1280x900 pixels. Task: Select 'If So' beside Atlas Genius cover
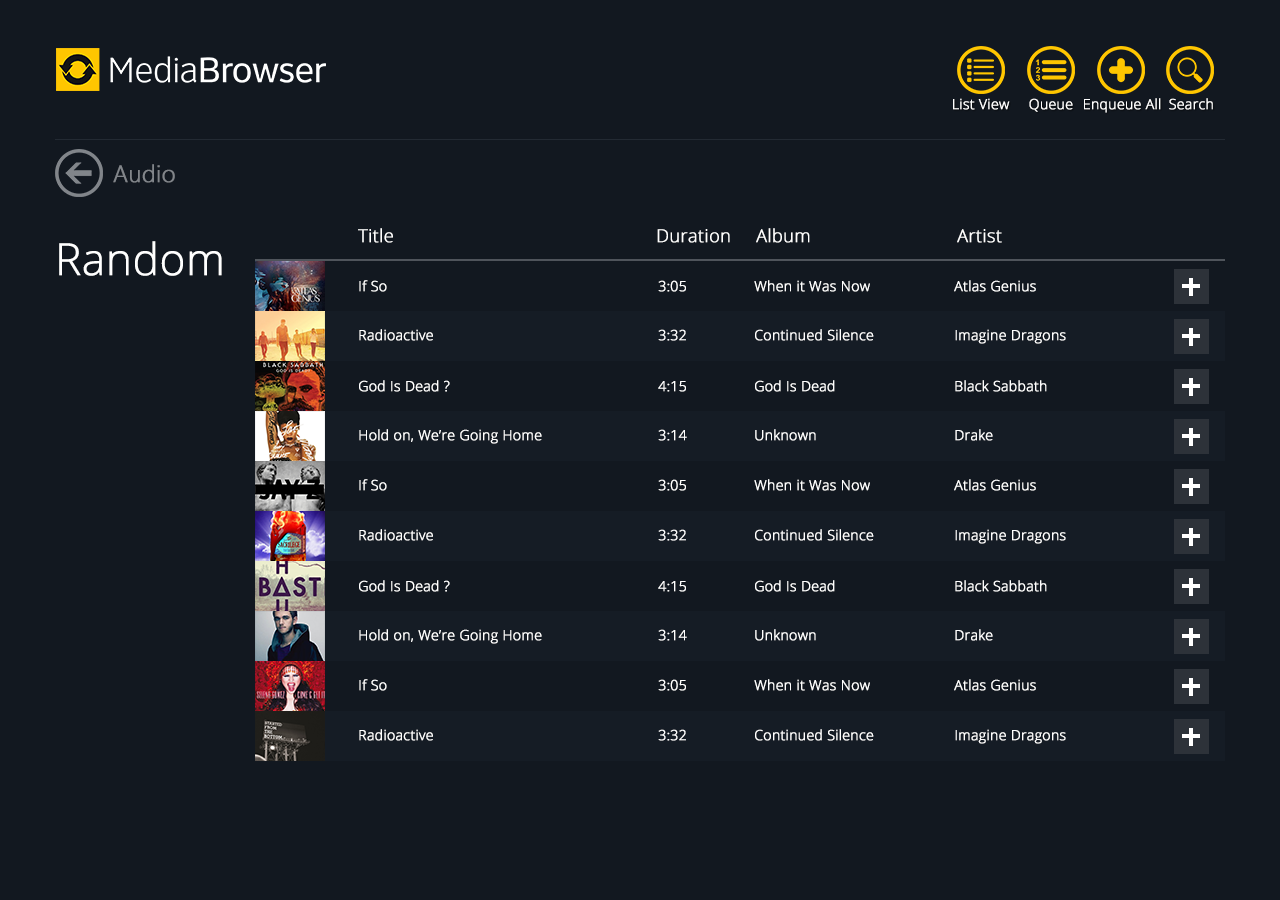click(373, 286)
